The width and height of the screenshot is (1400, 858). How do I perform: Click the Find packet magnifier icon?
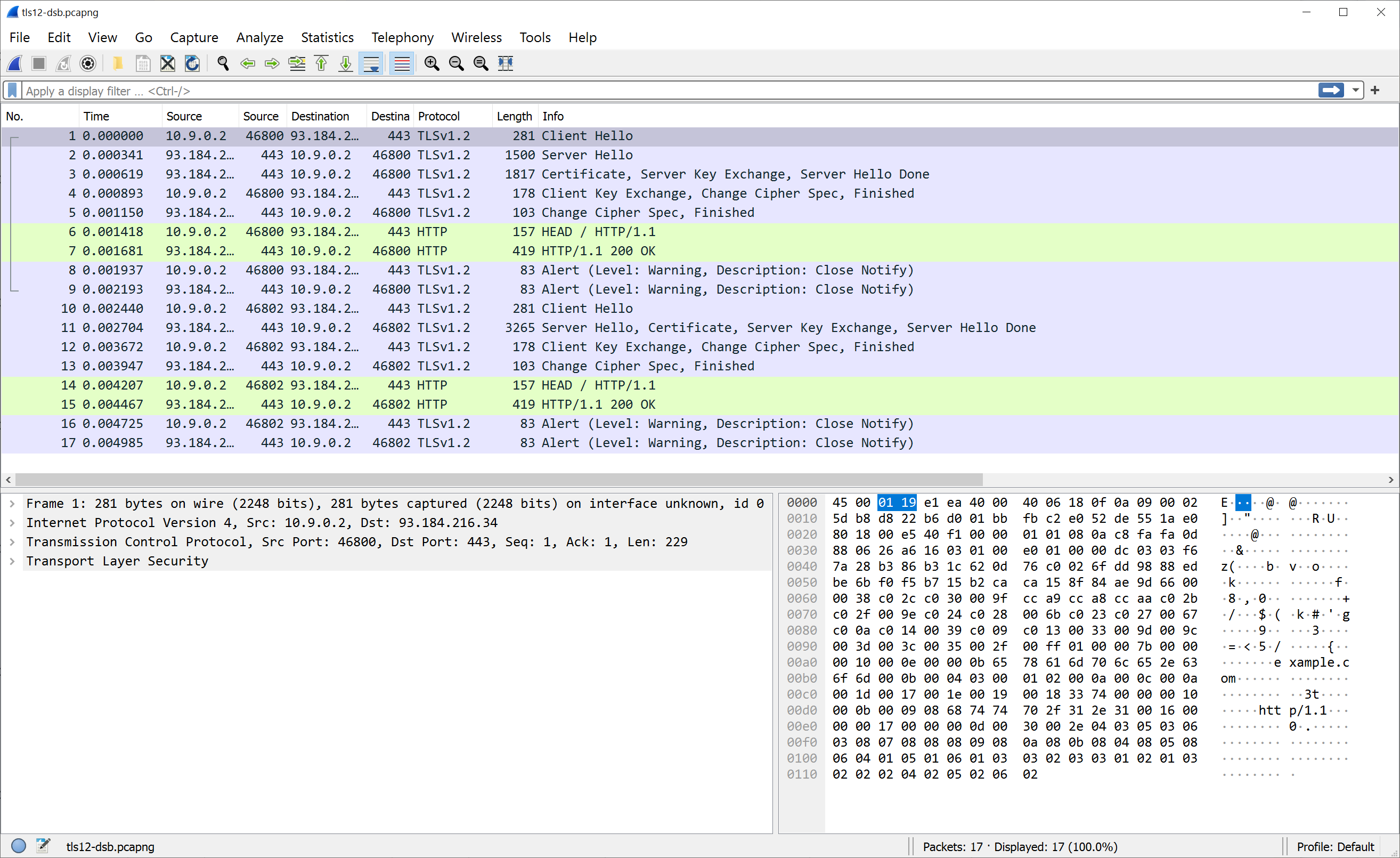click(x=223, y=63)
